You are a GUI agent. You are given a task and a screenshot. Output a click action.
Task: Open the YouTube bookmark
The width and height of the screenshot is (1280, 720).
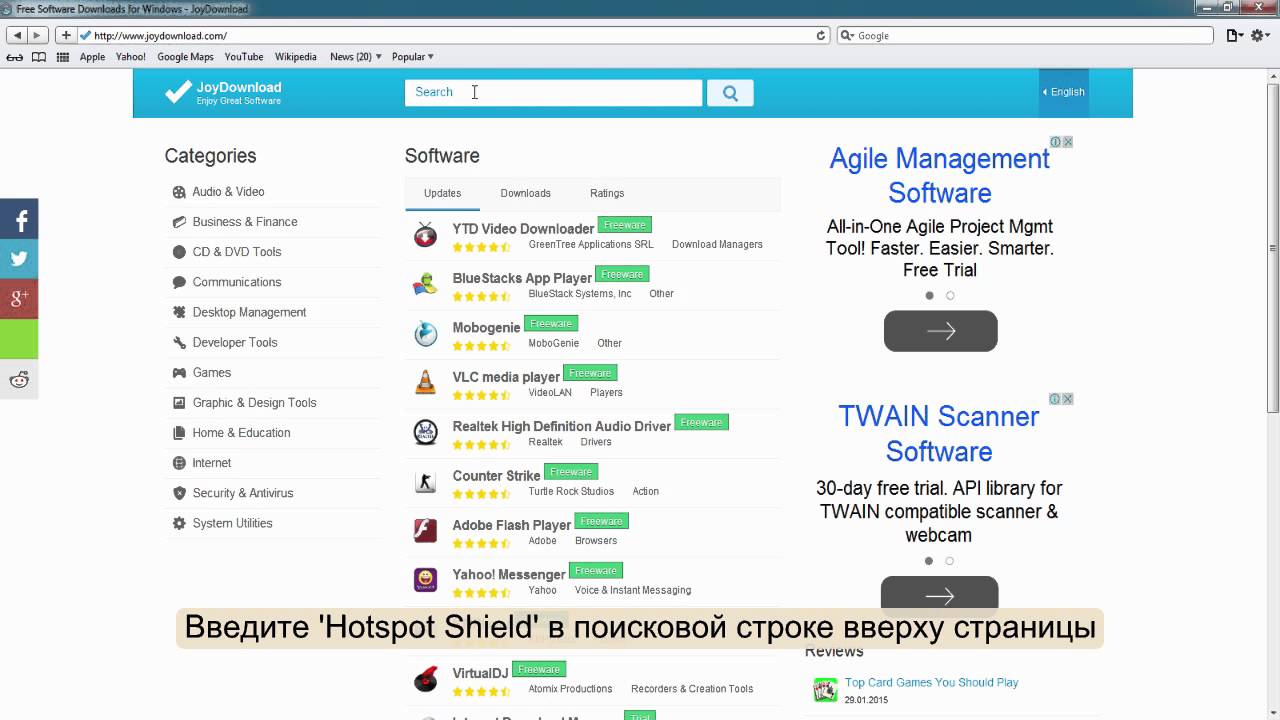click(244, 57)
